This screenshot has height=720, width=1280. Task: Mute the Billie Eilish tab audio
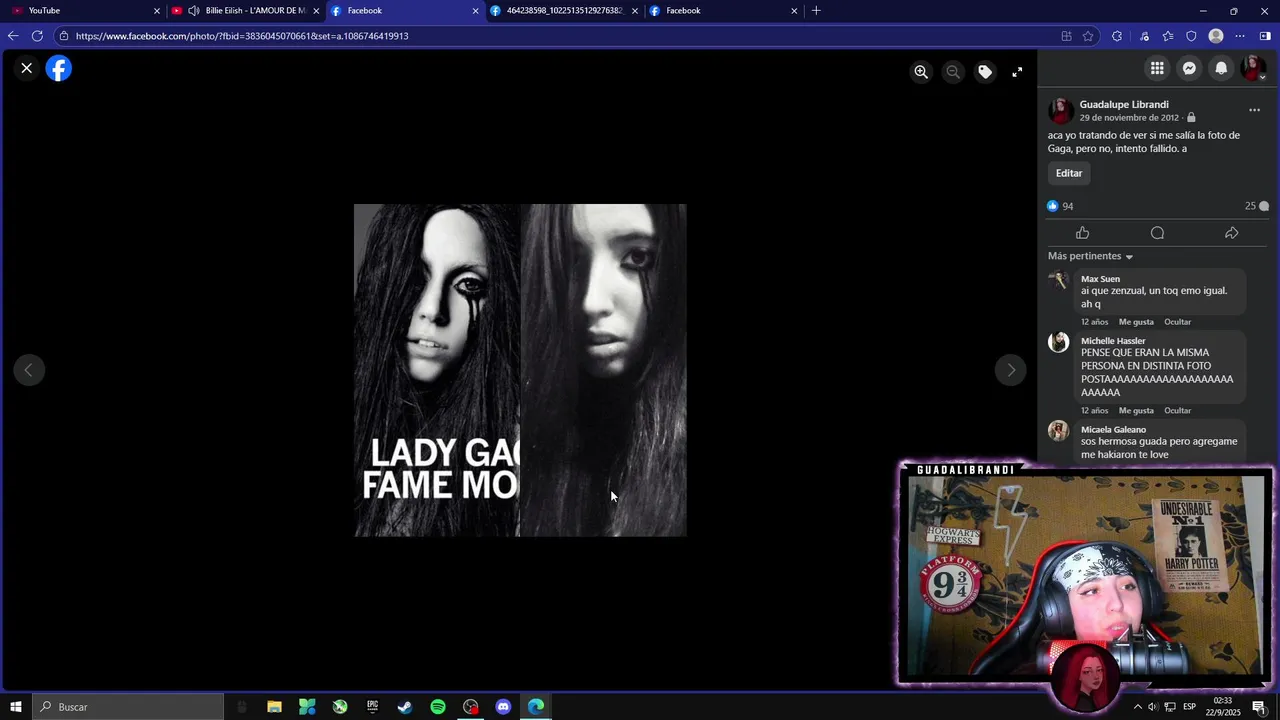point(193,11)
